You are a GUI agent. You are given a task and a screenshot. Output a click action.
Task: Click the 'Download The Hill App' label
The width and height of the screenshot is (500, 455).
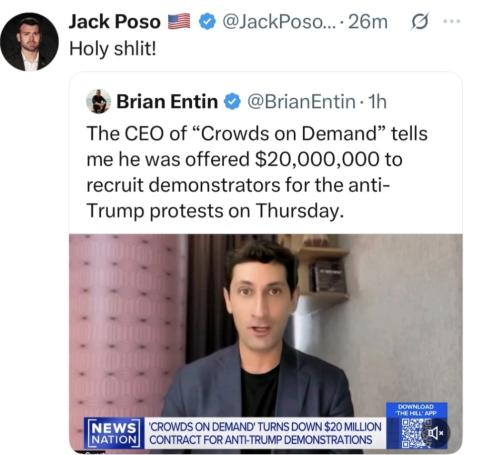[x=416, y=410]
